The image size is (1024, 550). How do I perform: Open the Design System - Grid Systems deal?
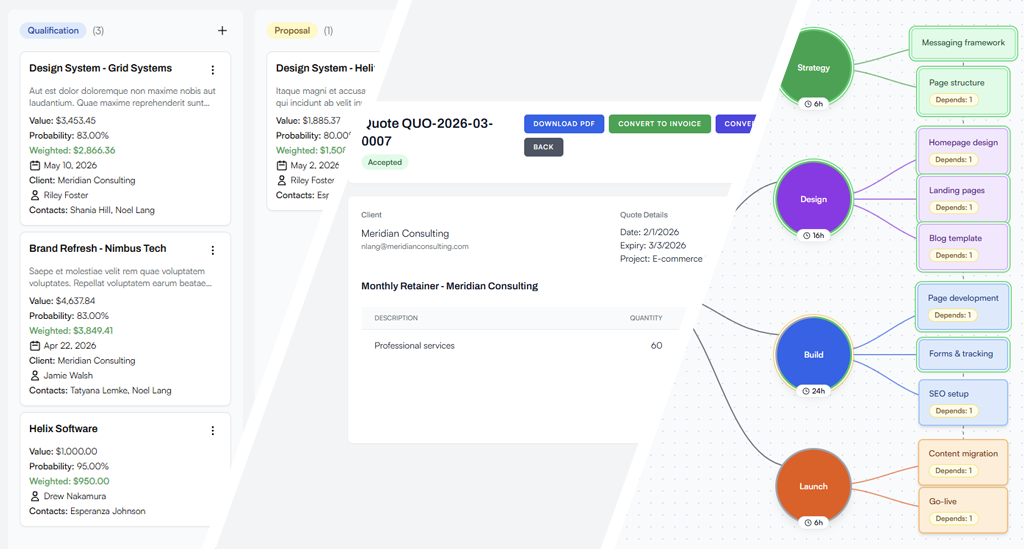(101, 68)
